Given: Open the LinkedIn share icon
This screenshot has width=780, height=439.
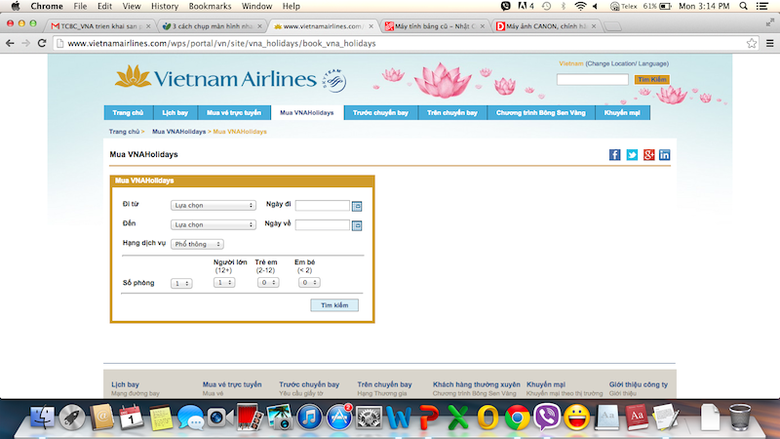Looking at the screenshot, I should click(x=665, y=155).
